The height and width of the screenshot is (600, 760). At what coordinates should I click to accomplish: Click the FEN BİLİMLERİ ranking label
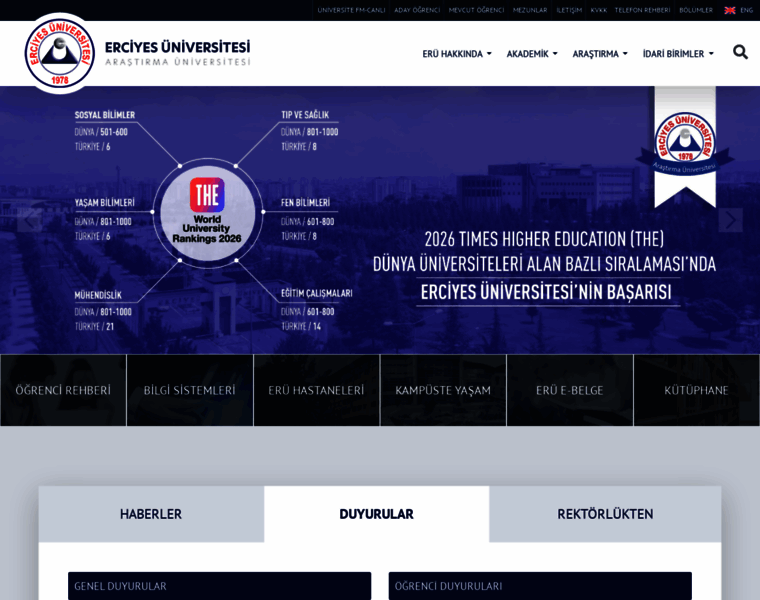pos(305,203)
